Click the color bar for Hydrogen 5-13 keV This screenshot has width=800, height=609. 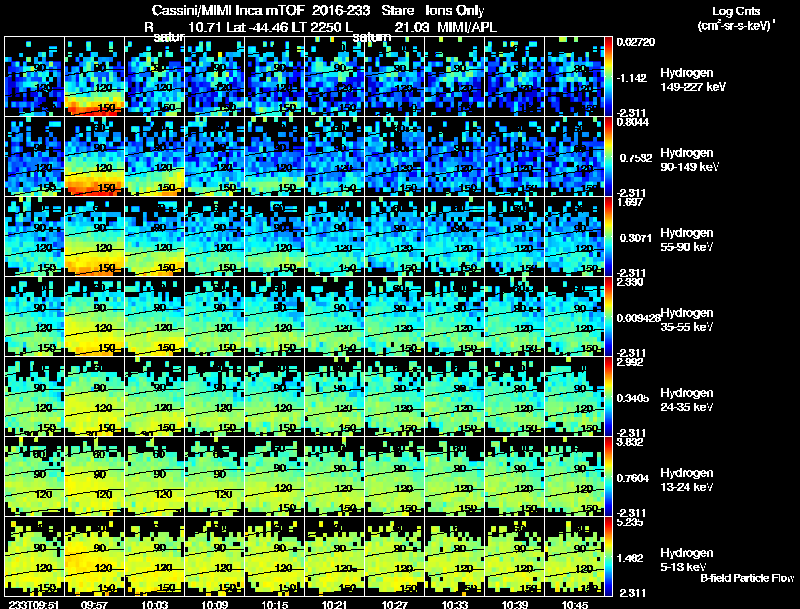click(608, 557)
